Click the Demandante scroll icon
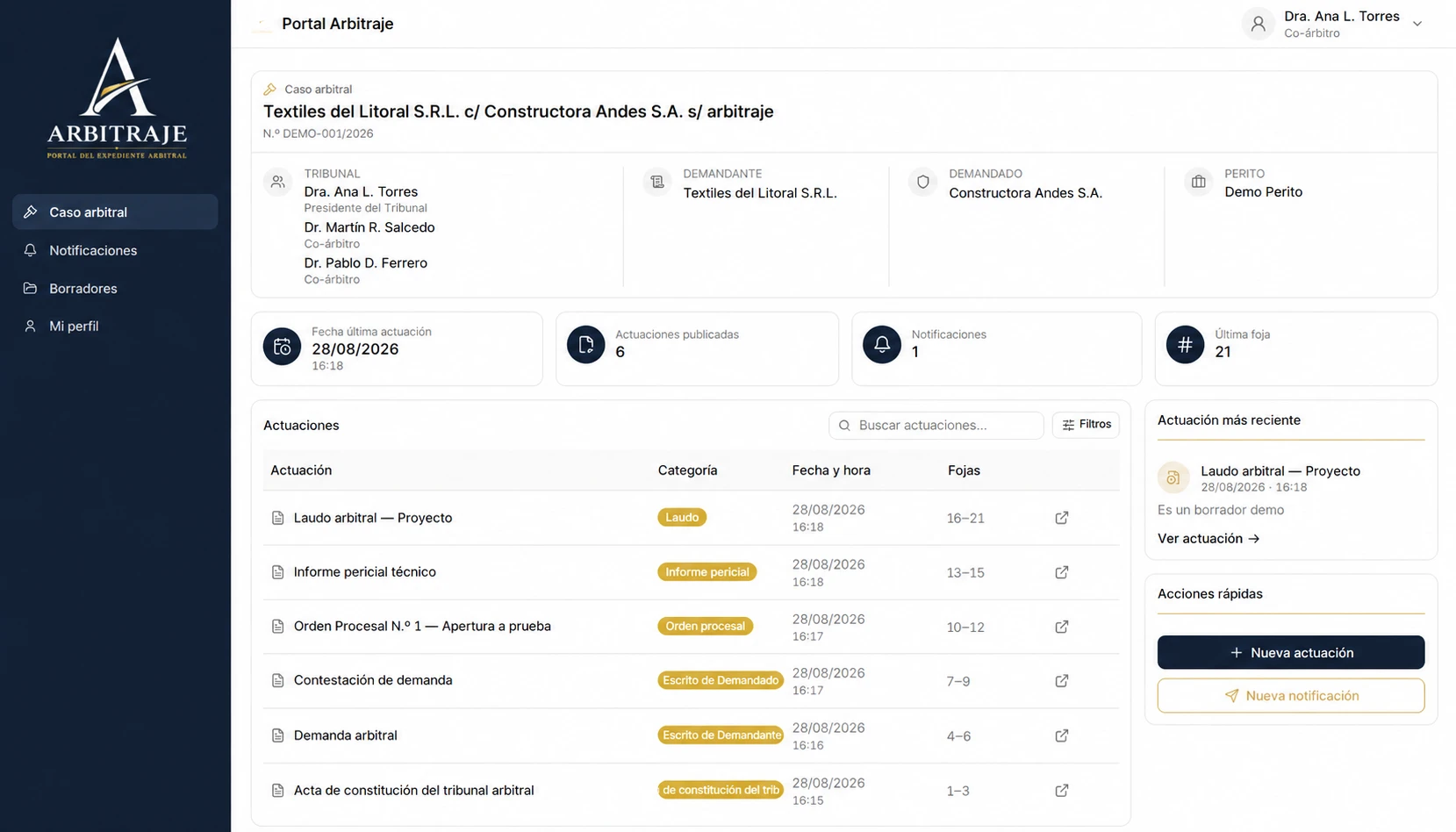The image size is (1456, 832). [x=657, y=182]
